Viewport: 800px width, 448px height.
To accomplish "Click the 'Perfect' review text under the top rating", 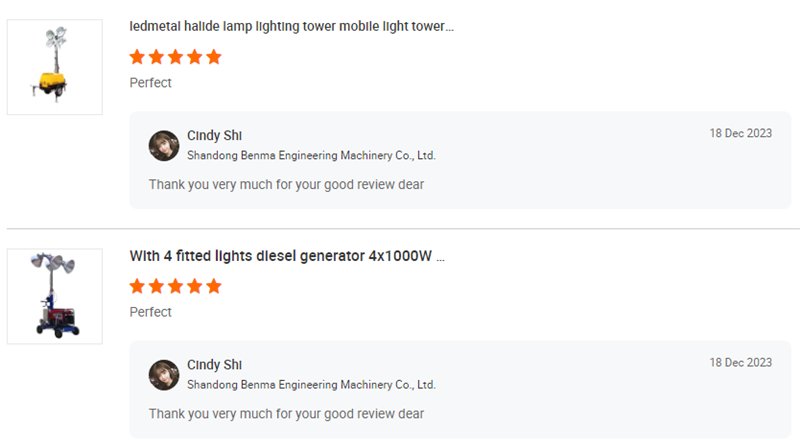I will pyautogui.click(x=151, y=83).
